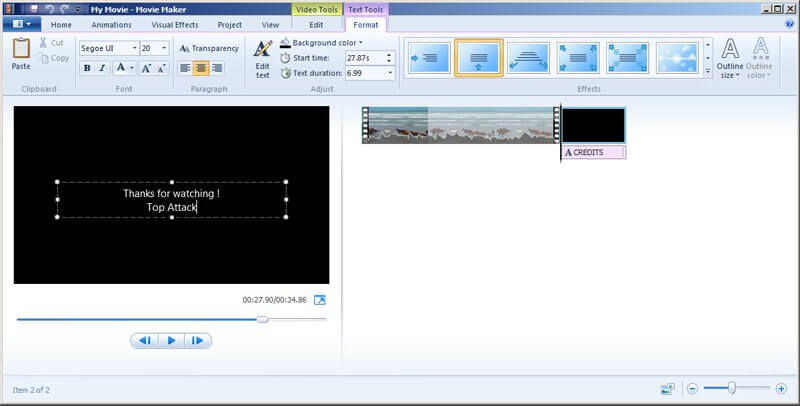
Task: Open the Segoe UI font dropdown
Action: click(x=107, y=48)
